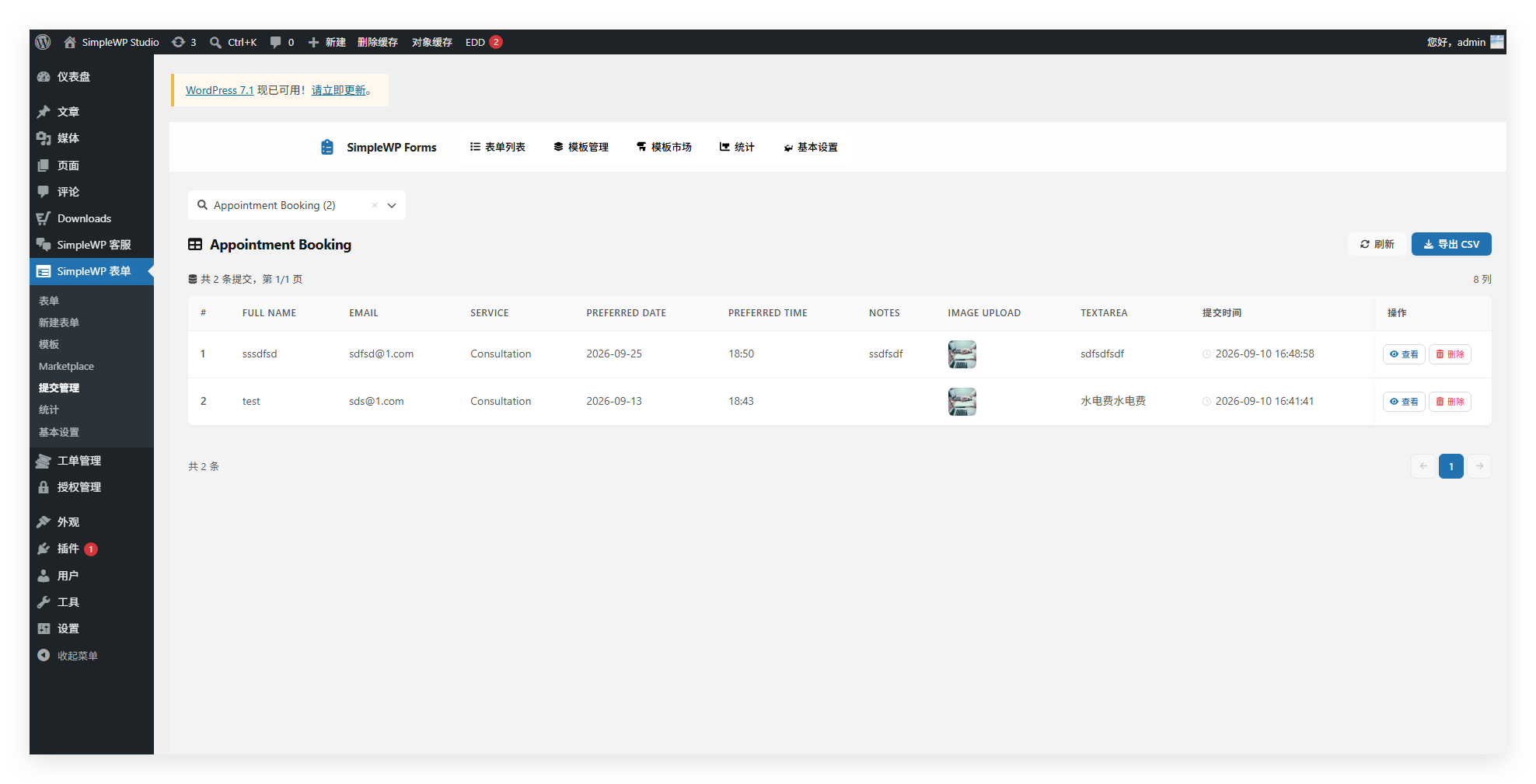Open 设置 settings in sidebar
The image size is (1536, 784).
92,629
